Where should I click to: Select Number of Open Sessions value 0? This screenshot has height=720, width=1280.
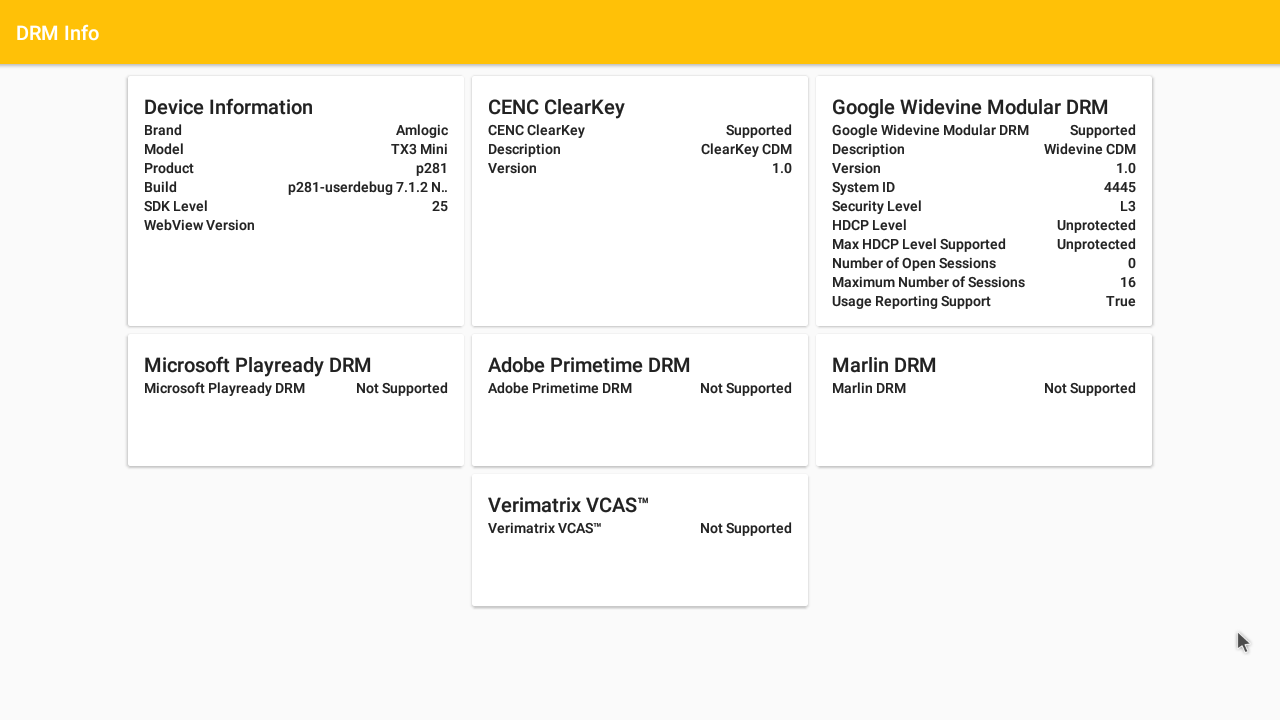coord(1132,263)
